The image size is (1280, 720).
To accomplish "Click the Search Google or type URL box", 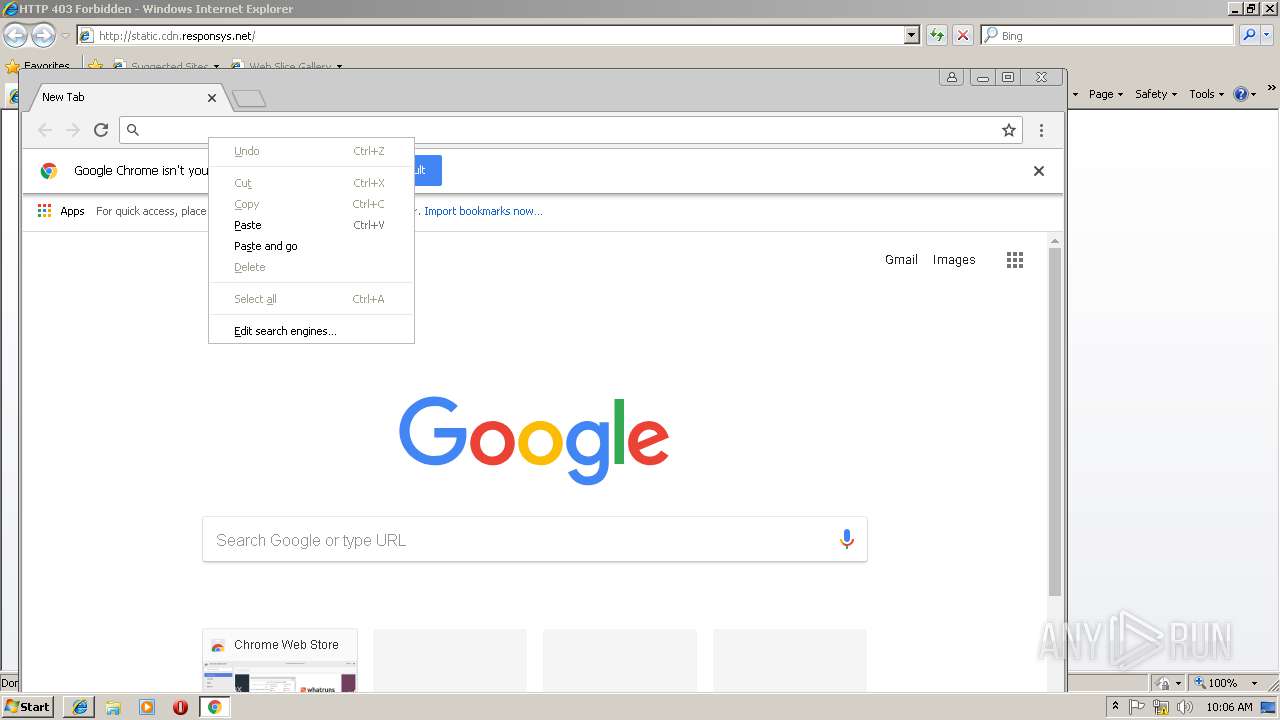I will 535,540.
